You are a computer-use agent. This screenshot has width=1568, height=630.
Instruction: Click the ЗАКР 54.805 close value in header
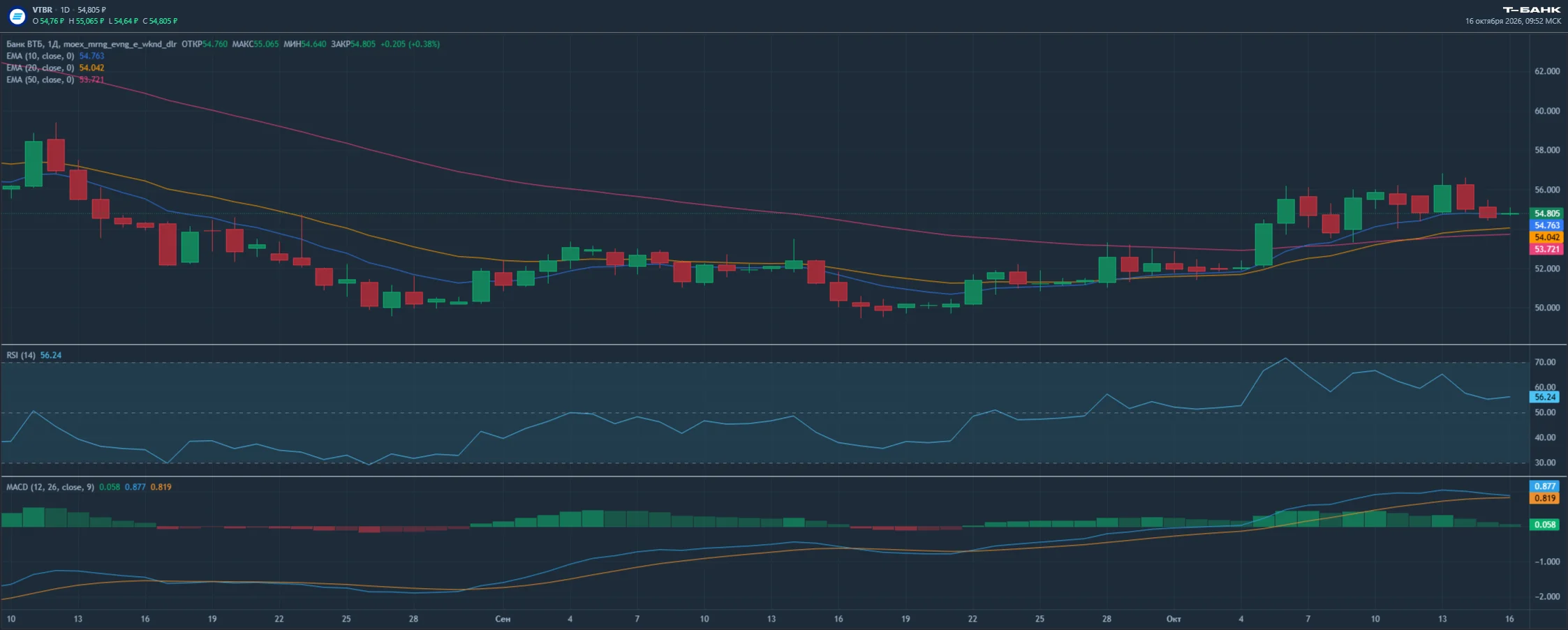coord(353,44)
